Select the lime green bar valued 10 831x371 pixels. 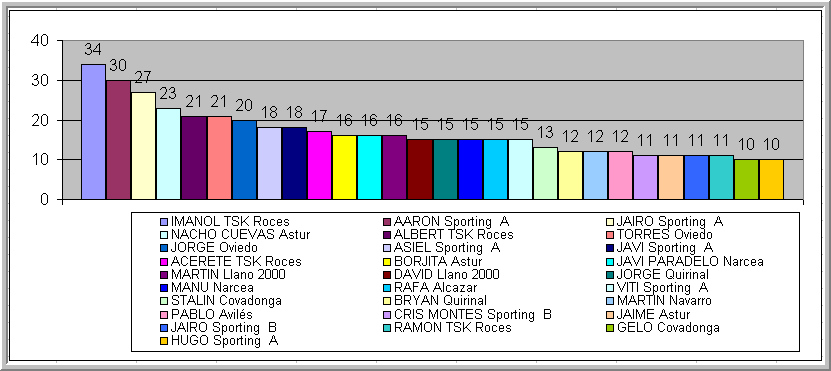746,180
